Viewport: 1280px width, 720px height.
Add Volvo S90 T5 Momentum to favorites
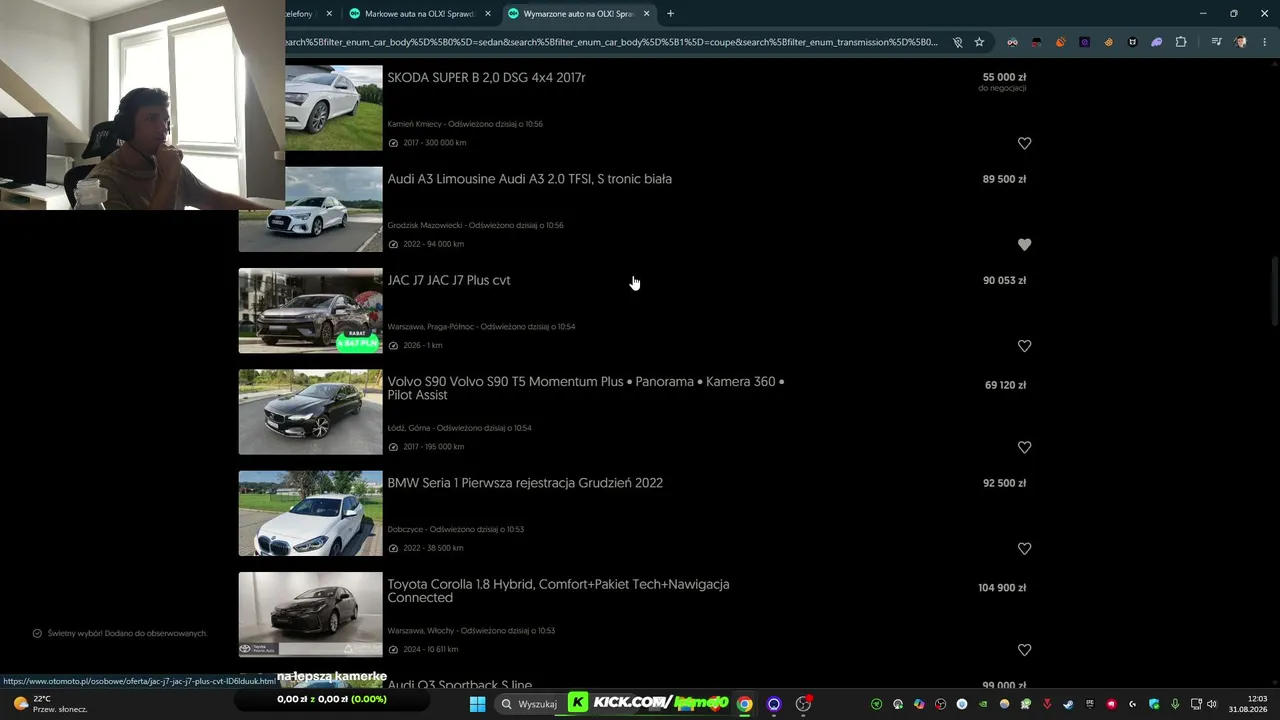click(x=1024, y=447)
